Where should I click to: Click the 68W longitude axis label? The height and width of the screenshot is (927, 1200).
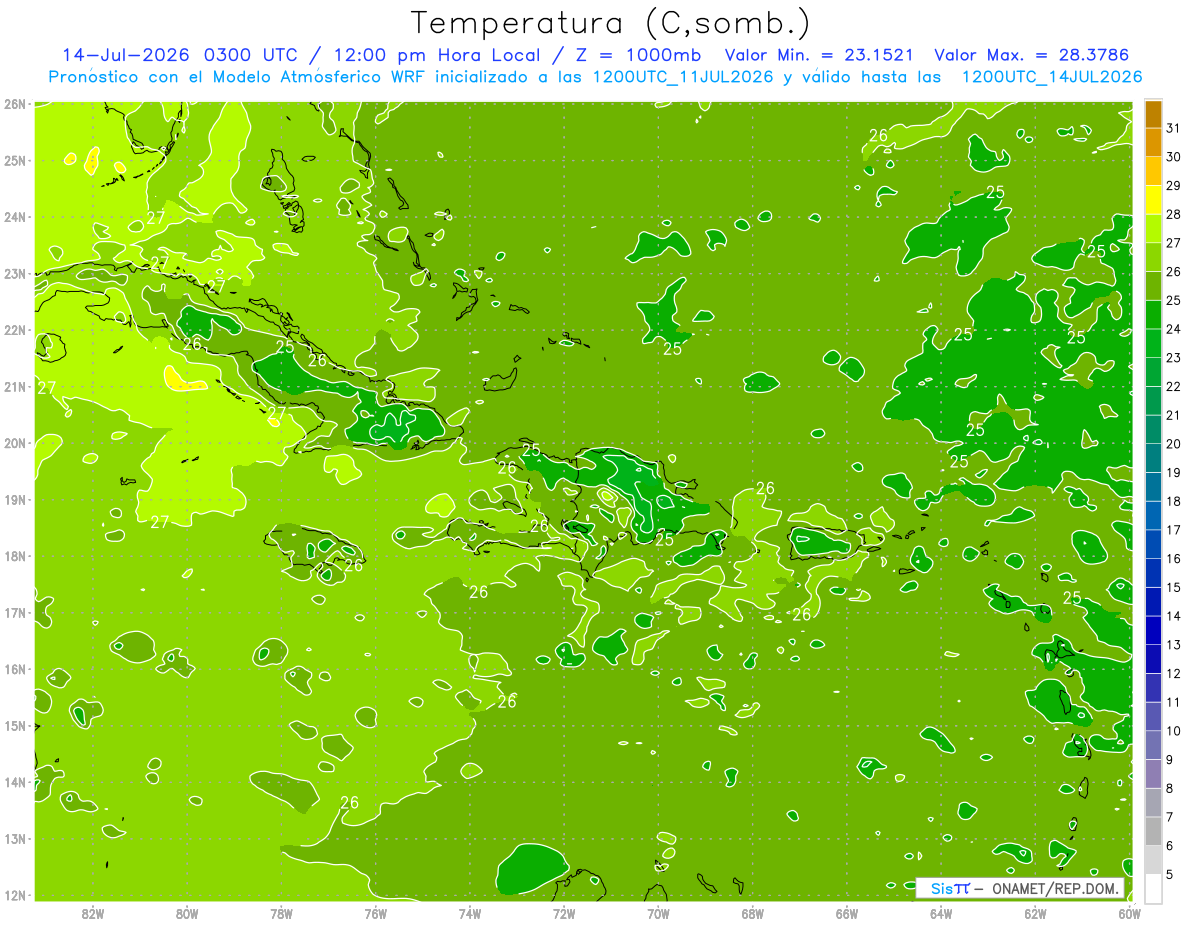click(x=753, y=914)
